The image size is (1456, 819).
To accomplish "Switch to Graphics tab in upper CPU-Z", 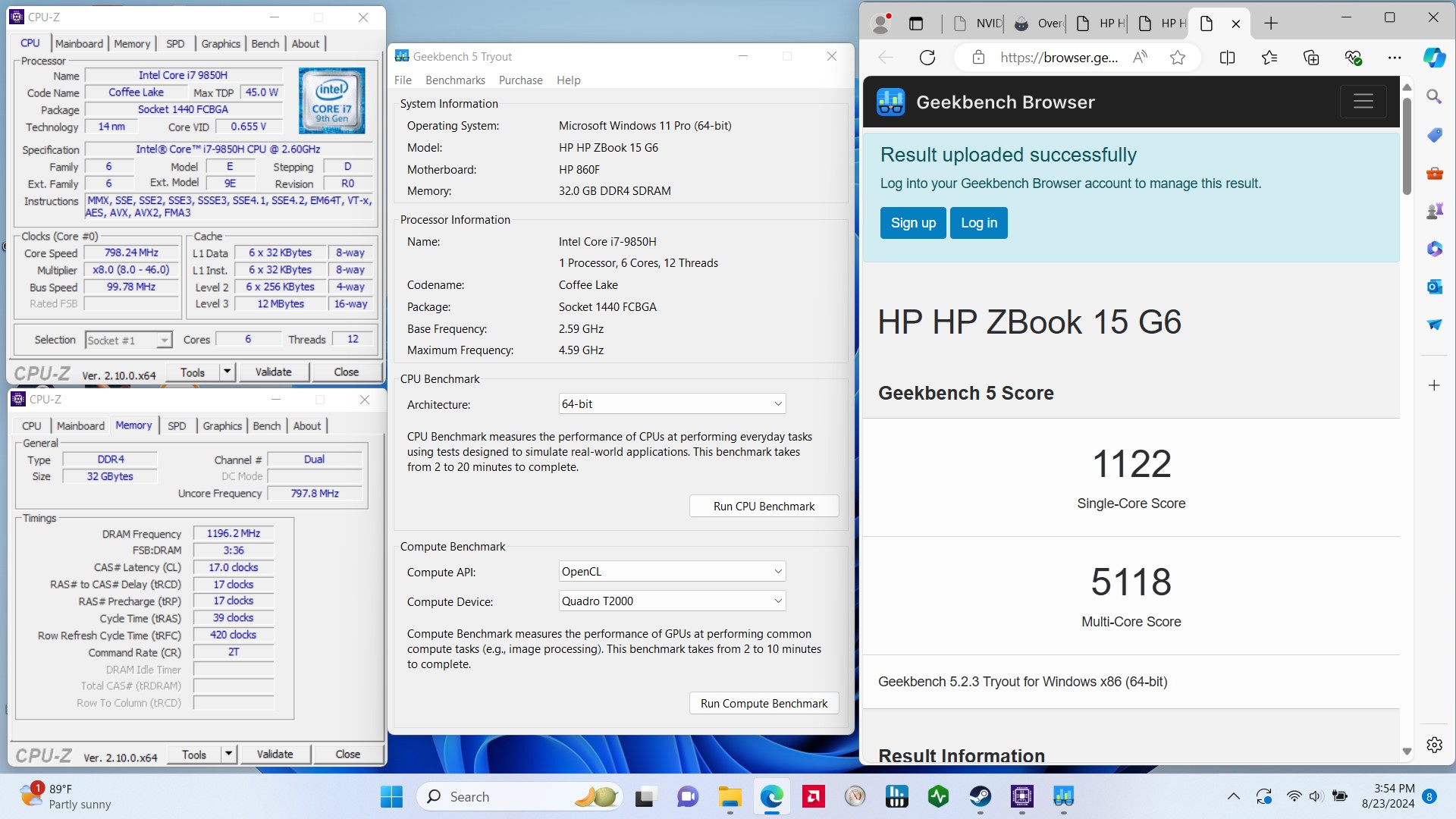I will click(x=221, y=44).
